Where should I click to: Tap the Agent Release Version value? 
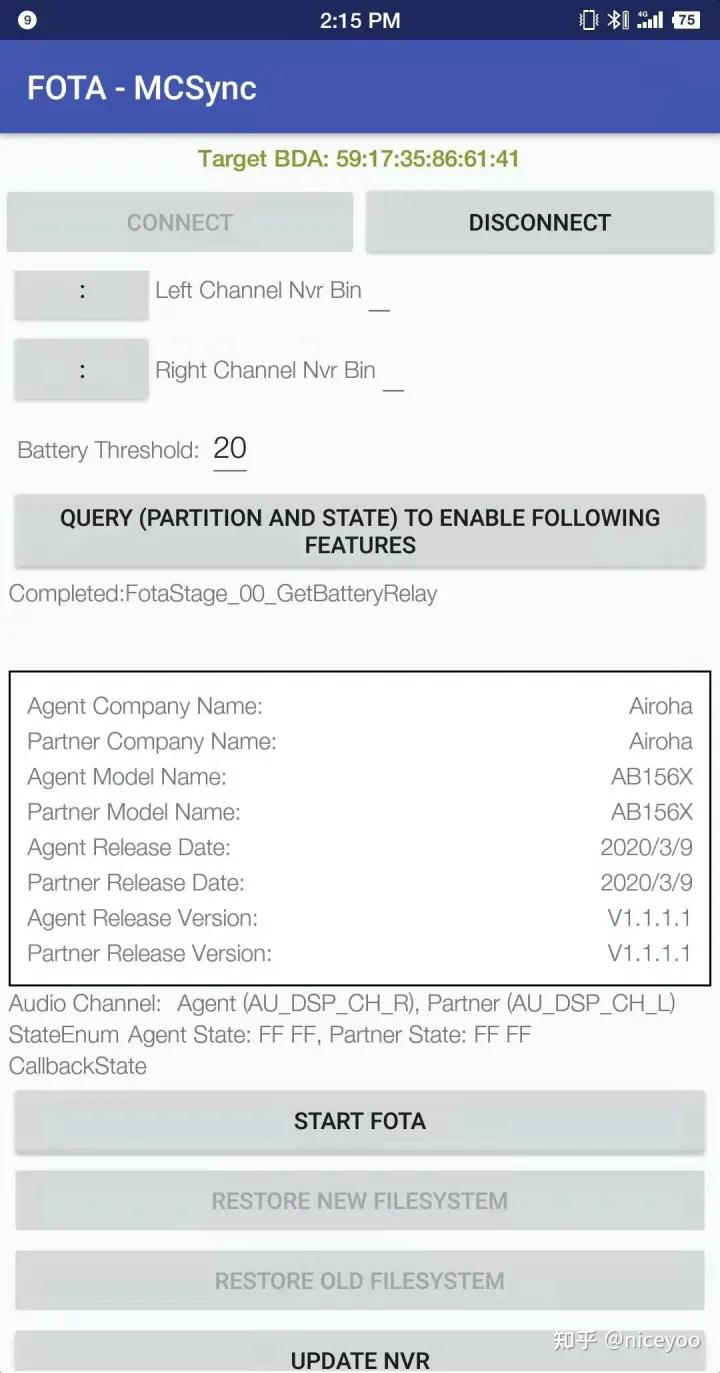tap(649, 918)
